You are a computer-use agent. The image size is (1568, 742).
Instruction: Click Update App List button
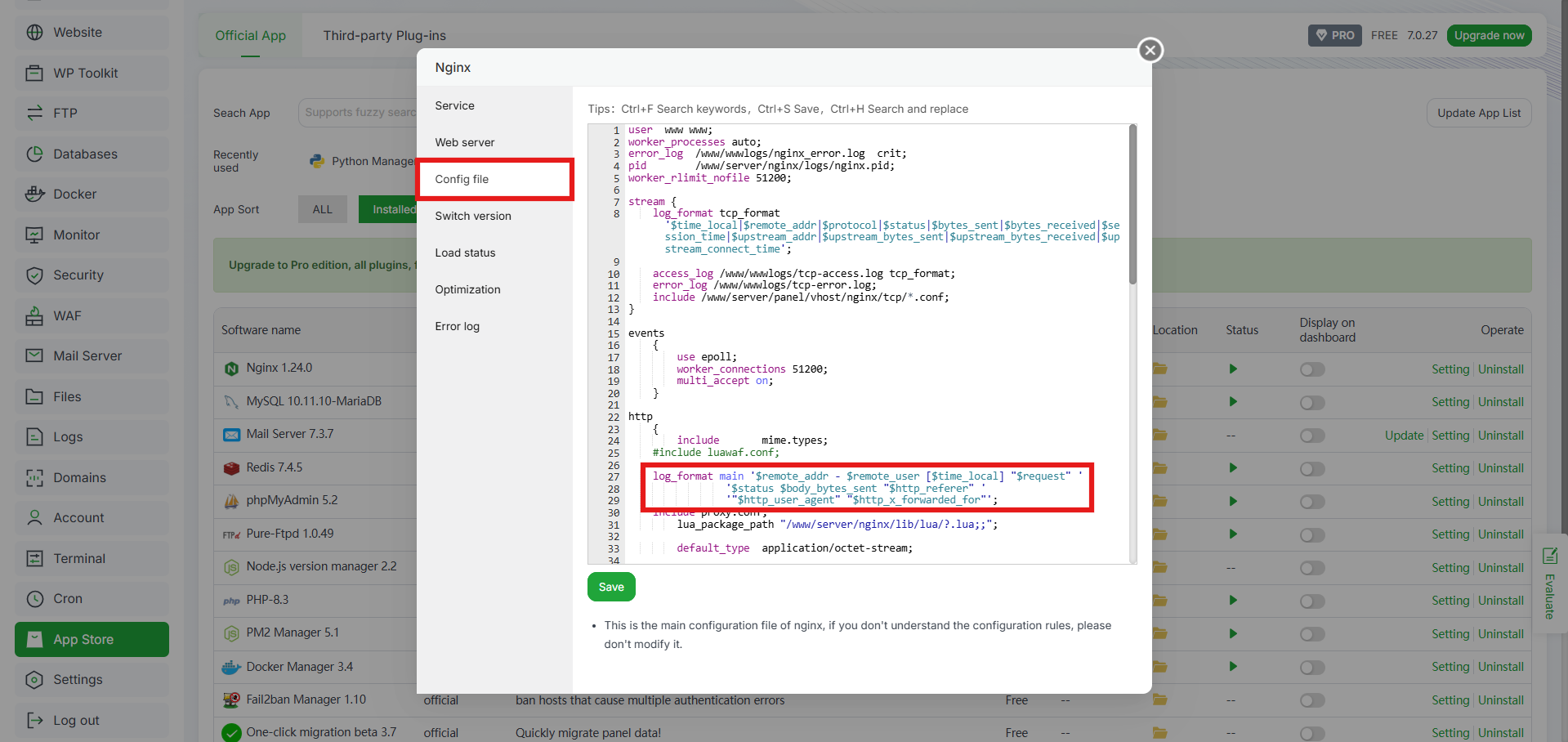coord(1479,113)
